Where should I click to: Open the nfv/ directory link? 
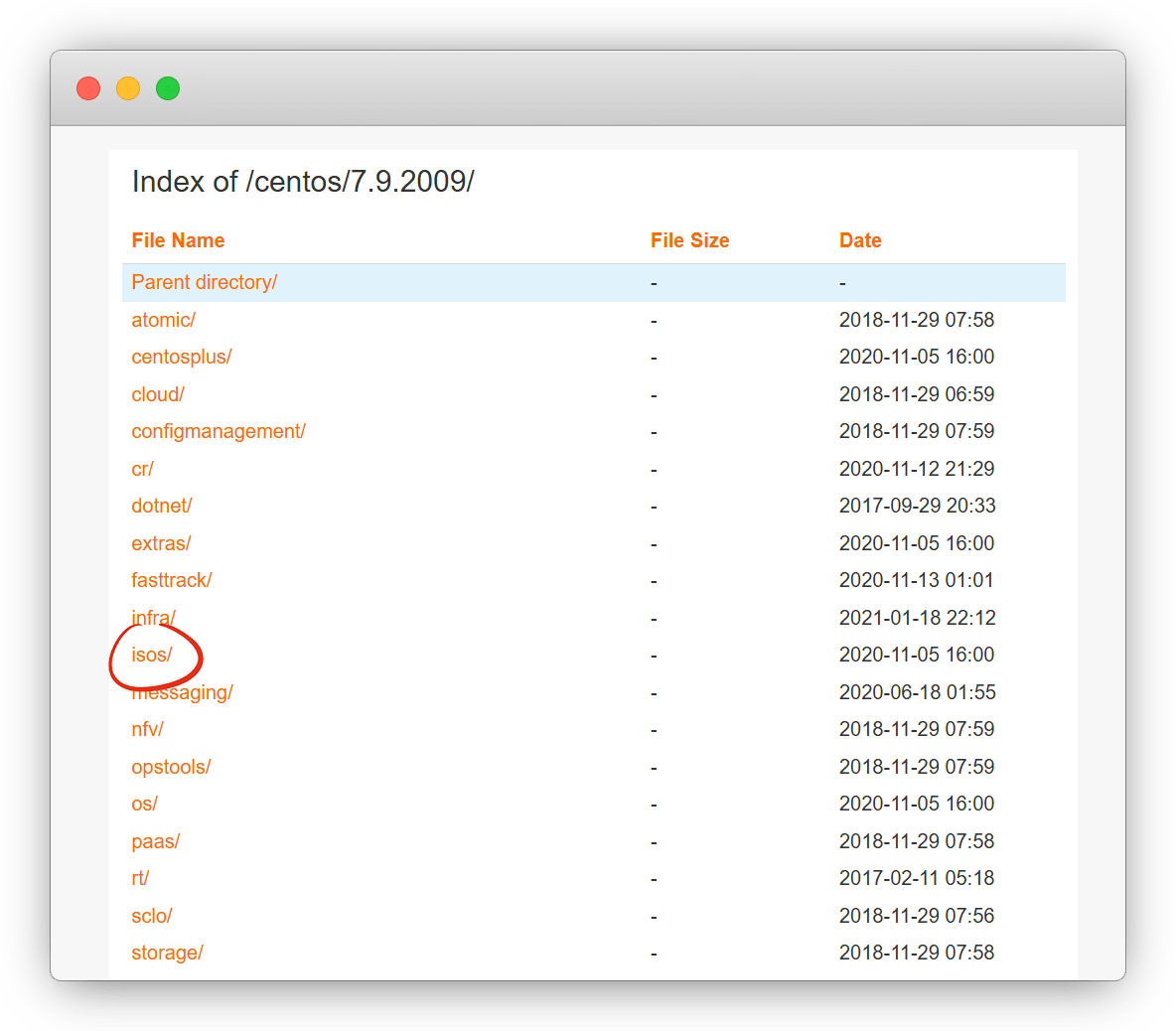coord(147,729)
